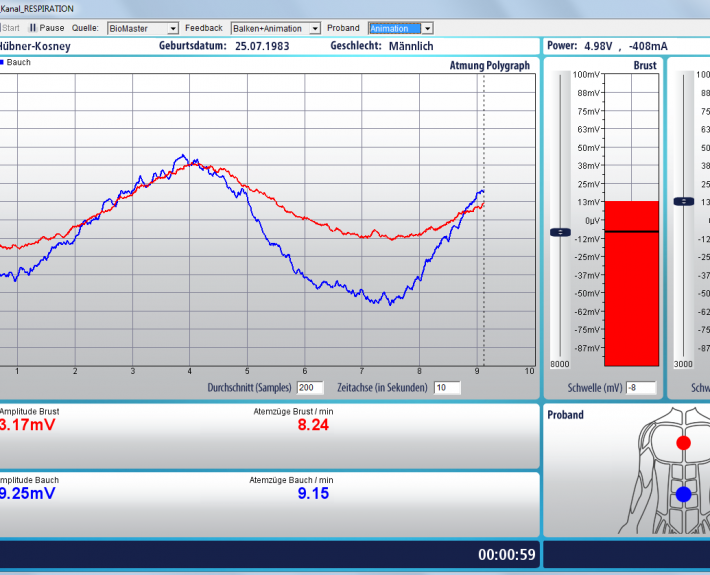Click the red Brust bar graph
The image size is (710, 575).
tap(631, 283)
